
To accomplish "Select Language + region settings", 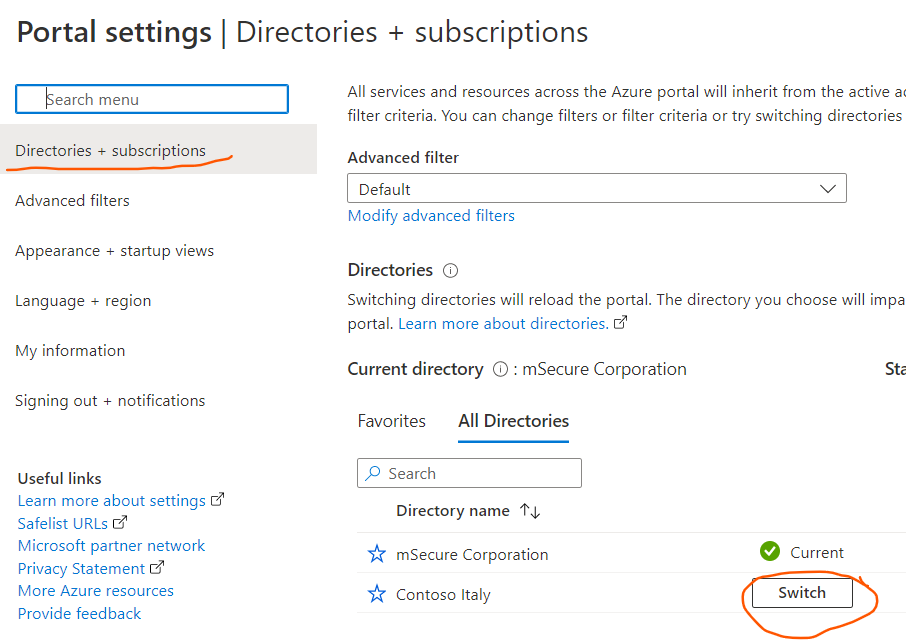I will pyautogui.click(x=84, y=301).
